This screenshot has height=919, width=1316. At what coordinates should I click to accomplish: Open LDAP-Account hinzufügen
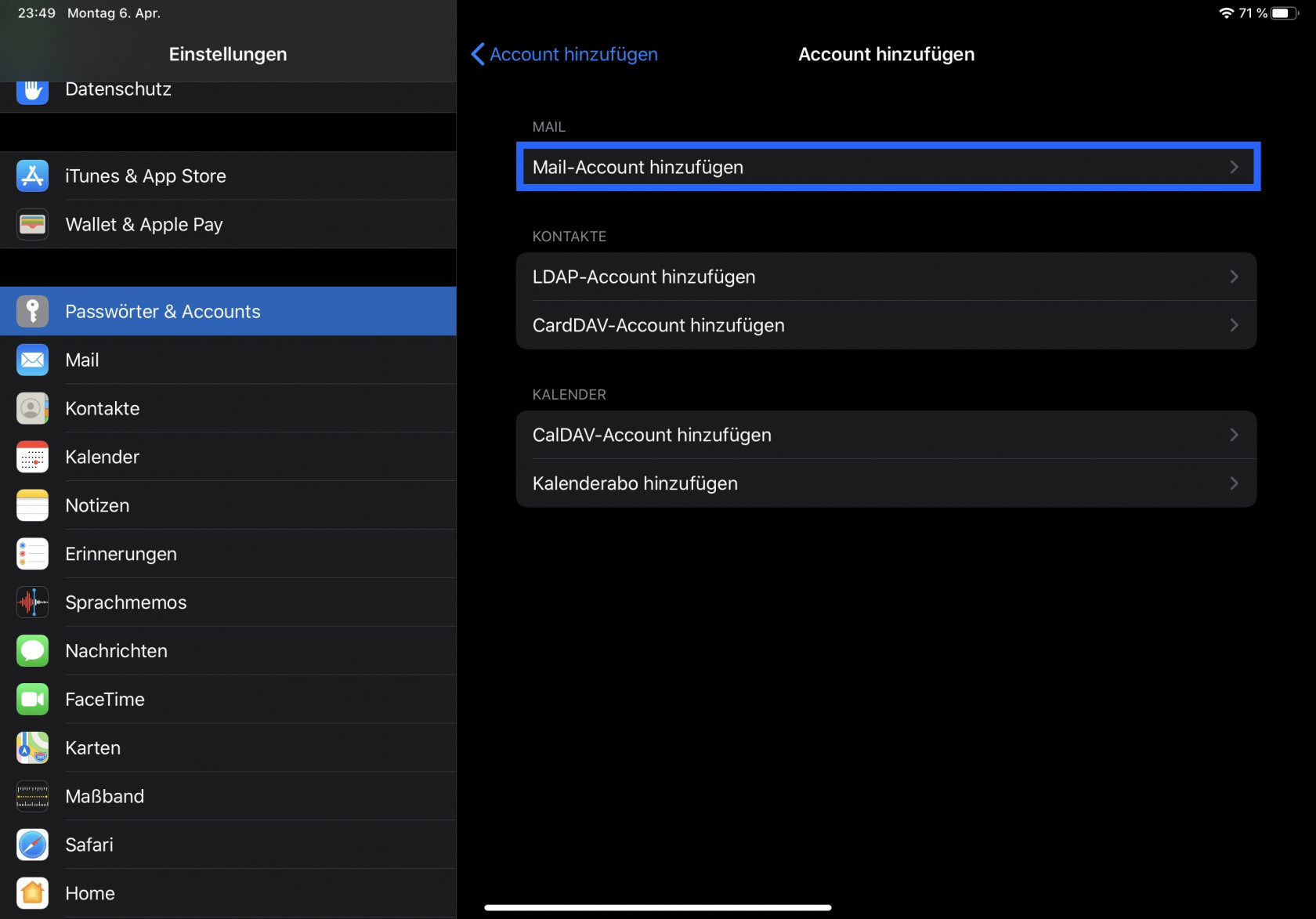[887, 277]
